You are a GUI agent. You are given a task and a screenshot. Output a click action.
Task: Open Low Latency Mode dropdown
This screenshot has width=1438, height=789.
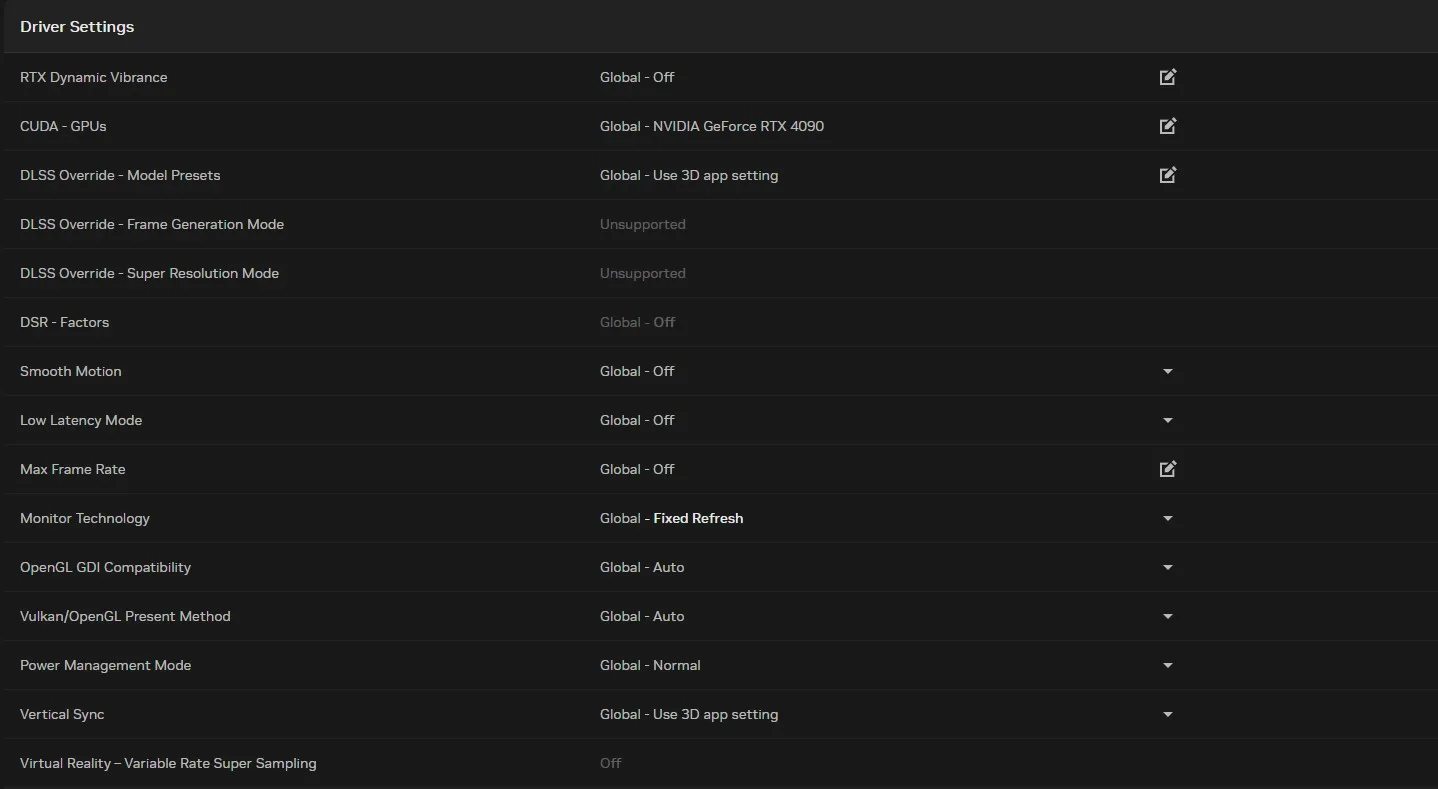tap(1167, 420)
